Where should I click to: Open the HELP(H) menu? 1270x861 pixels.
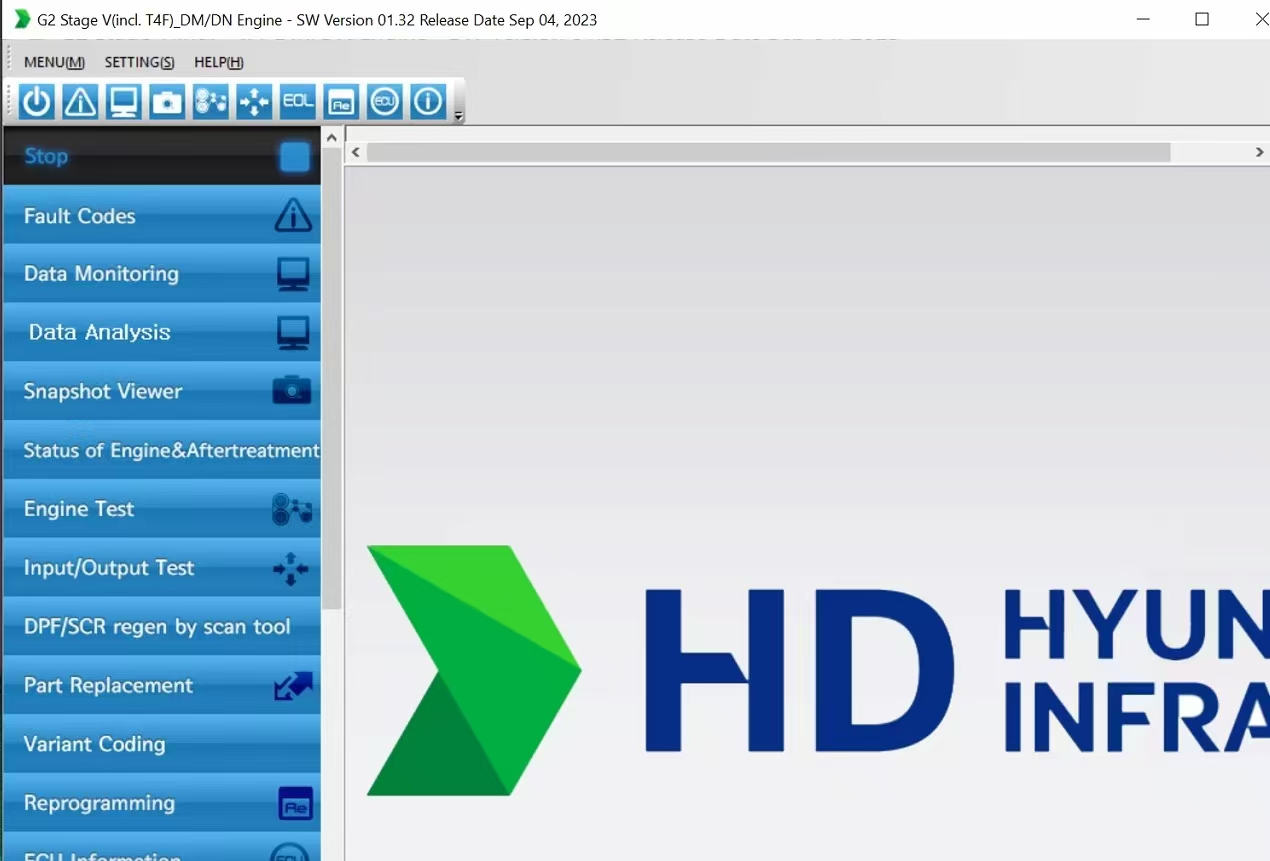tap(218, 62)
